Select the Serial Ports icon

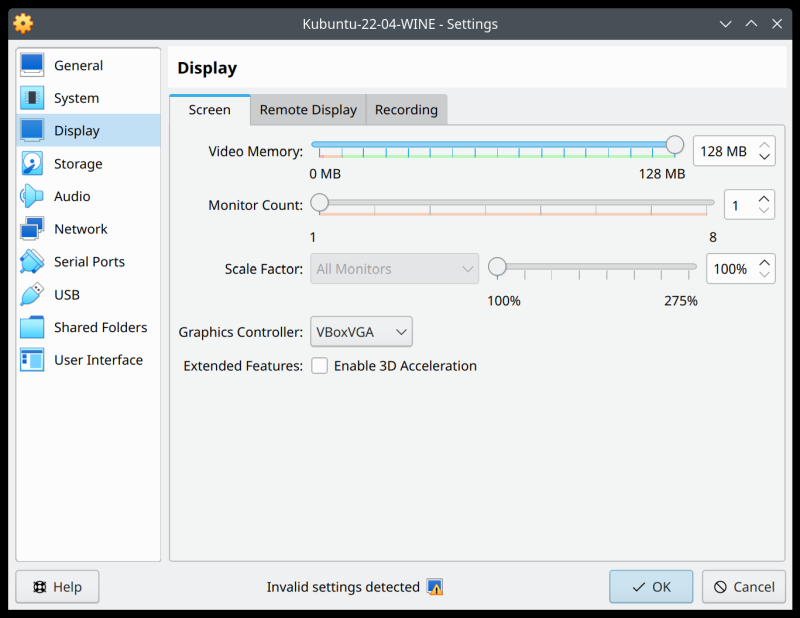[32, 262]
